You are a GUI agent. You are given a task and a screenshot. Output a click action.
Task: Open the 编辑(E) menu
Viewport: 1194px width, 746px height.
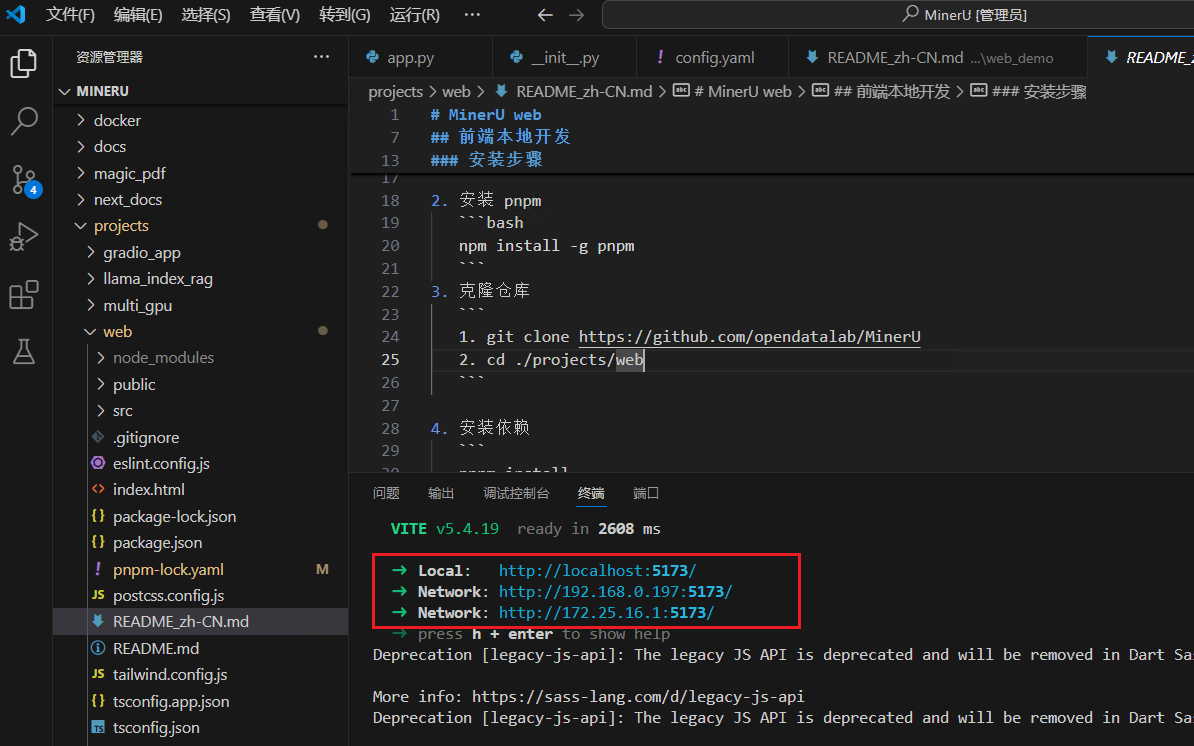coord(138,14)
